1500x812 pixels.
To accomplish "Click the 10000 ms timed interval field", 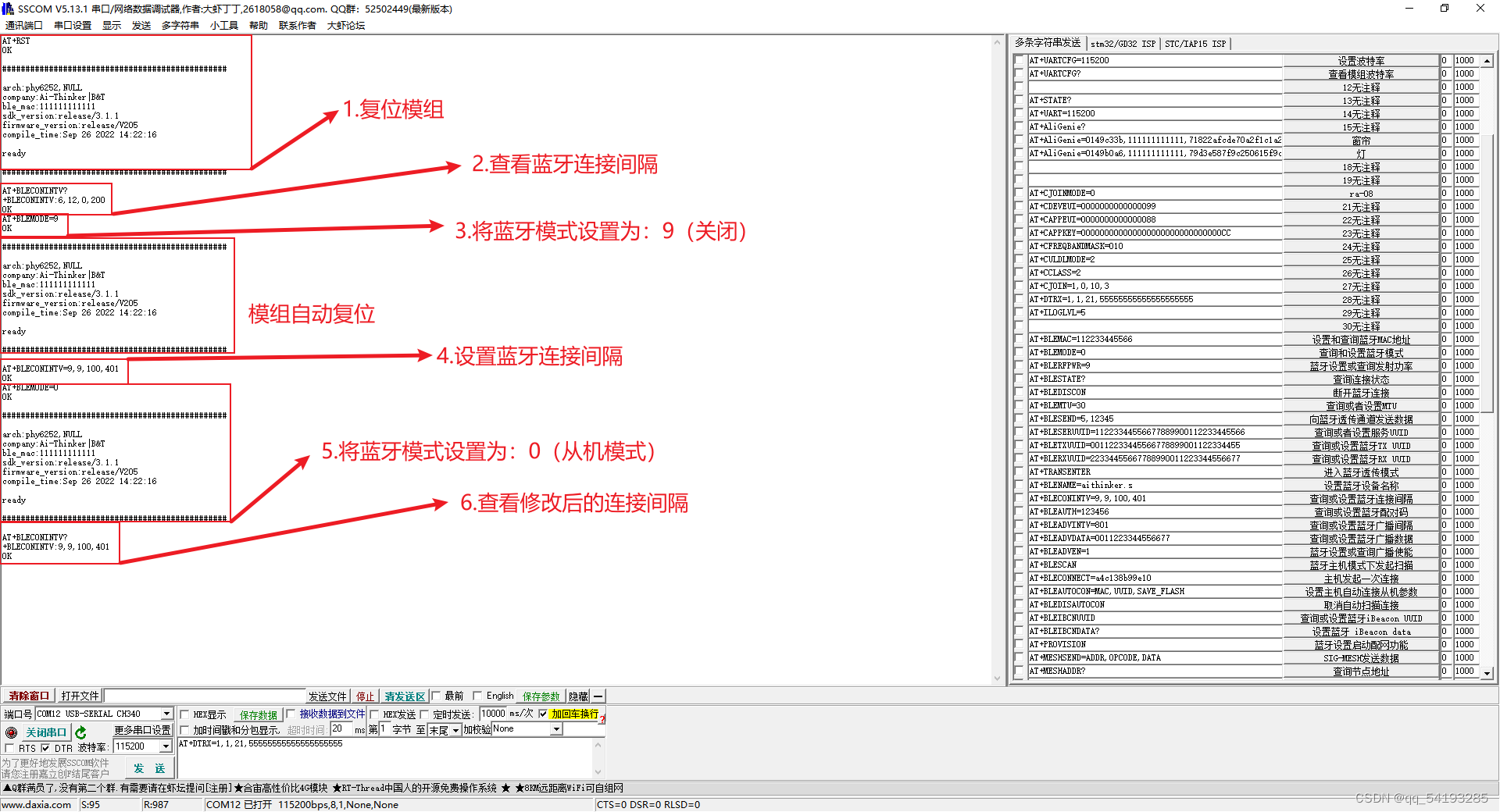I will tap(492, 714).
